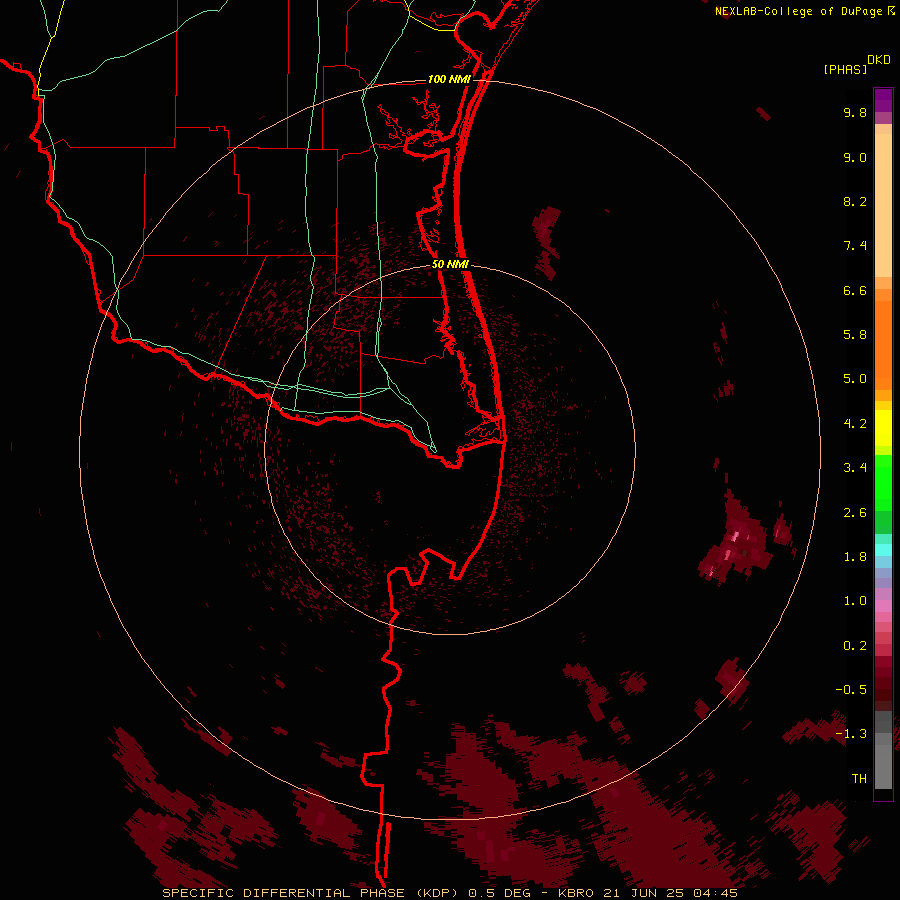Click the 7.4 legend value
This screenshot has height=900, width=900.
pyautogui.click(x=855, y=246)
